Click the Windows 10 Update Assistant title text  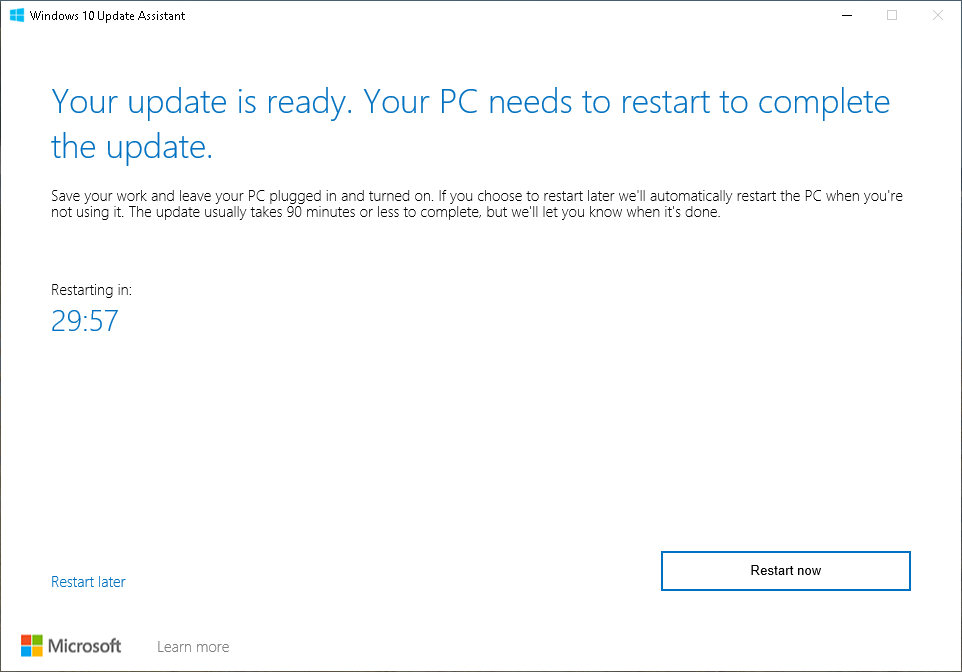click(x=105, y=15)
